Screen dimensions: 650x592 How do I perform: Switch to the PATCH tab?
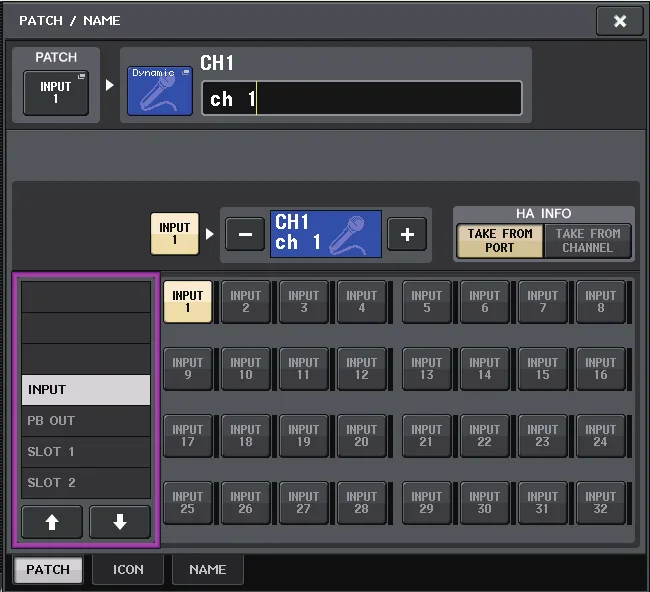48,570
